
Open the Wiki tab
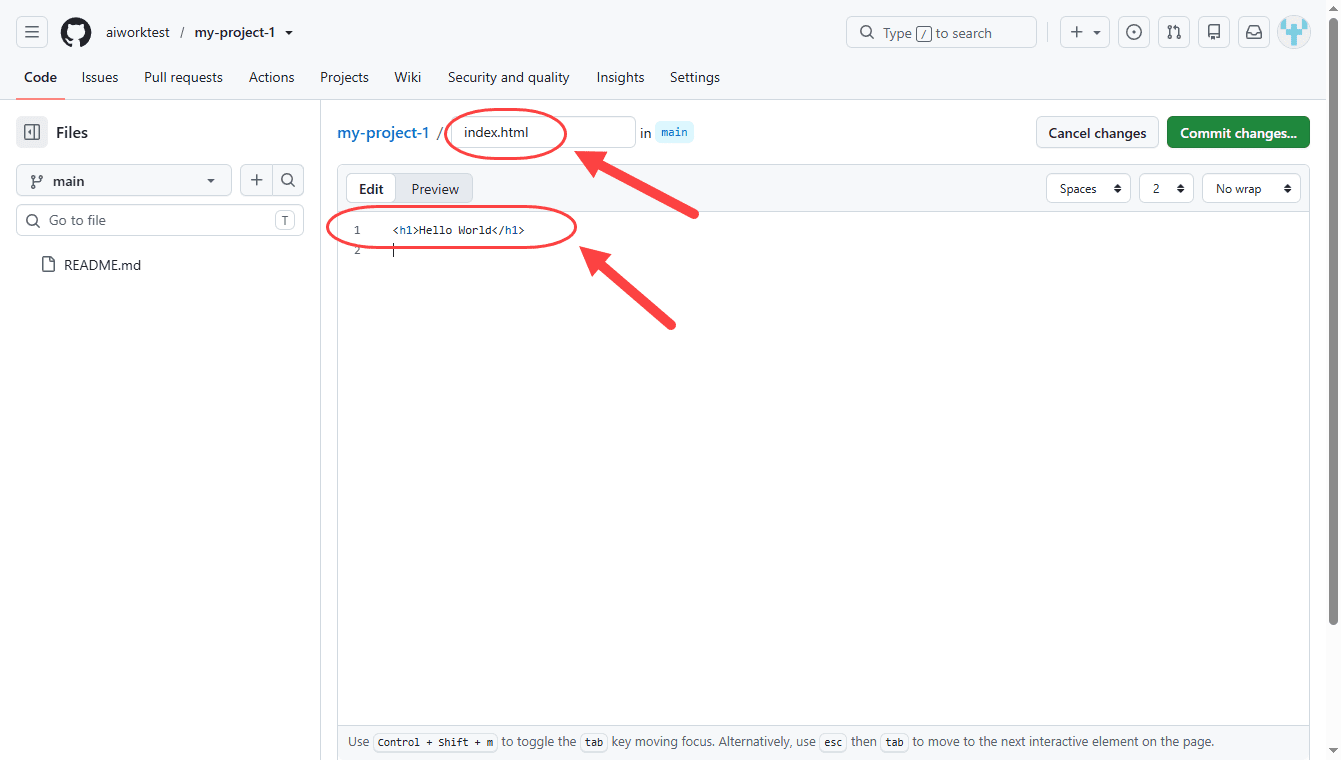point(408,77)
